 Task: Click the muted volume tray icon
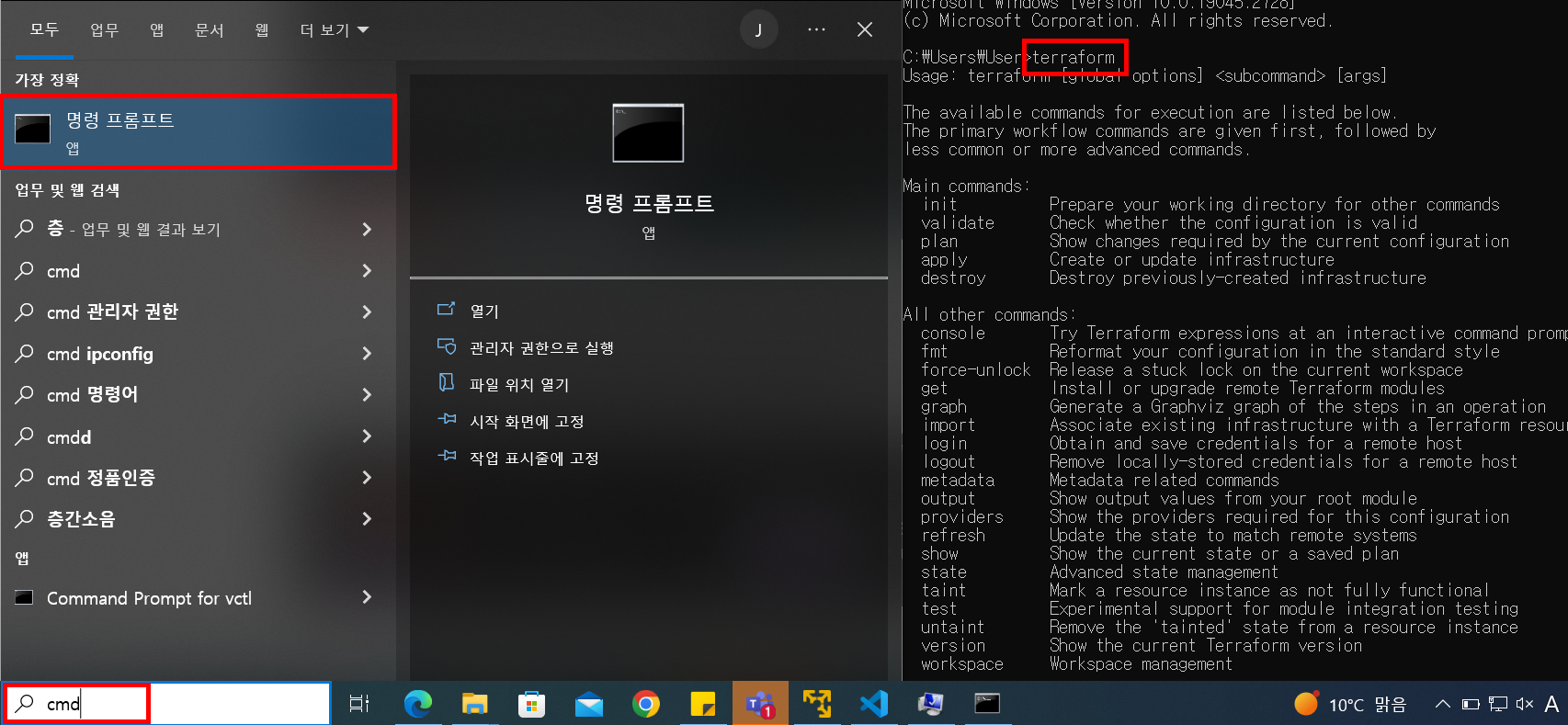[1525, 704]
